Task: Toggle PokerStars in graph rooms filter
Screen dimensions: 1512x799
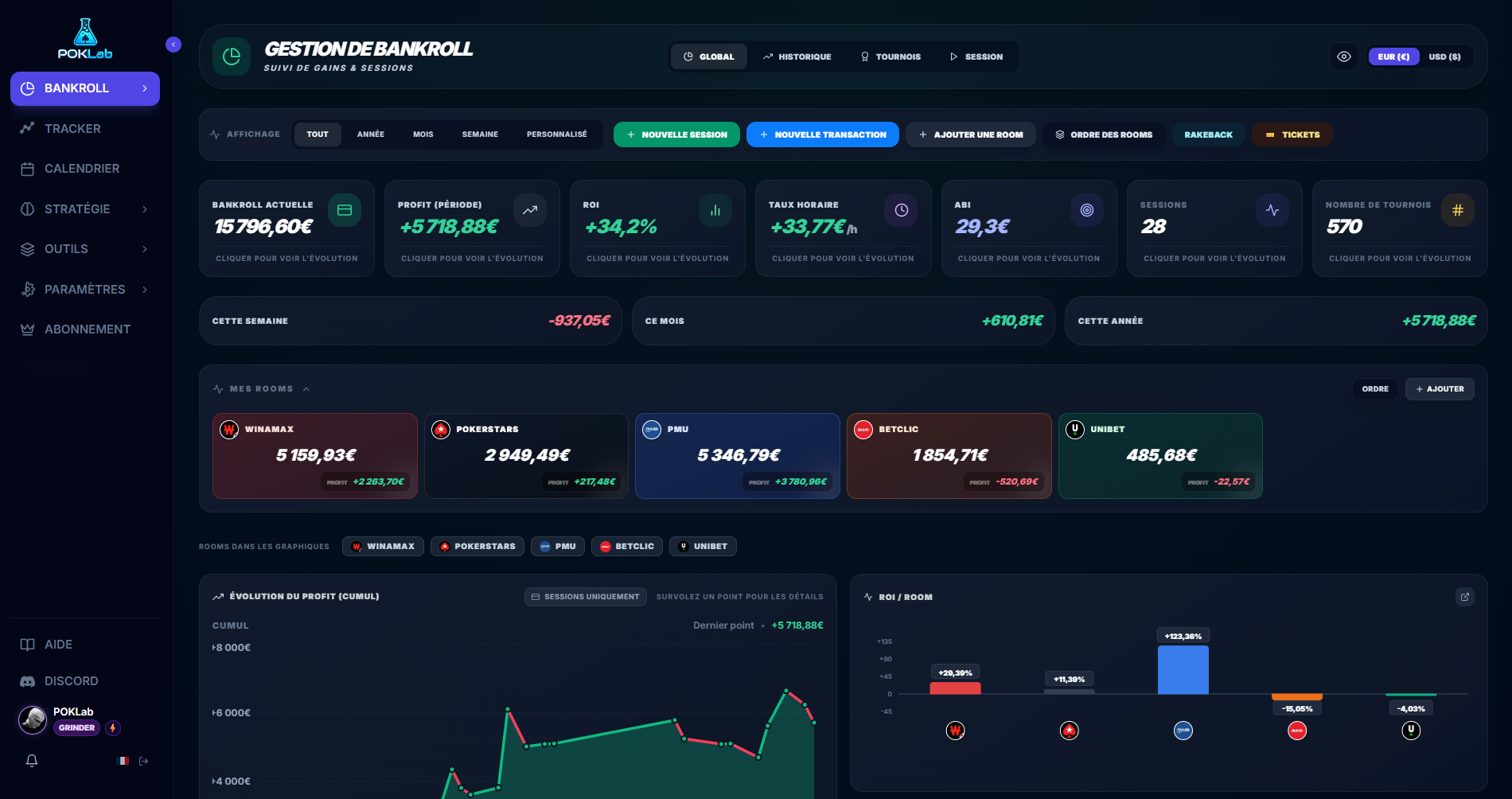Action: pos(477,547)
